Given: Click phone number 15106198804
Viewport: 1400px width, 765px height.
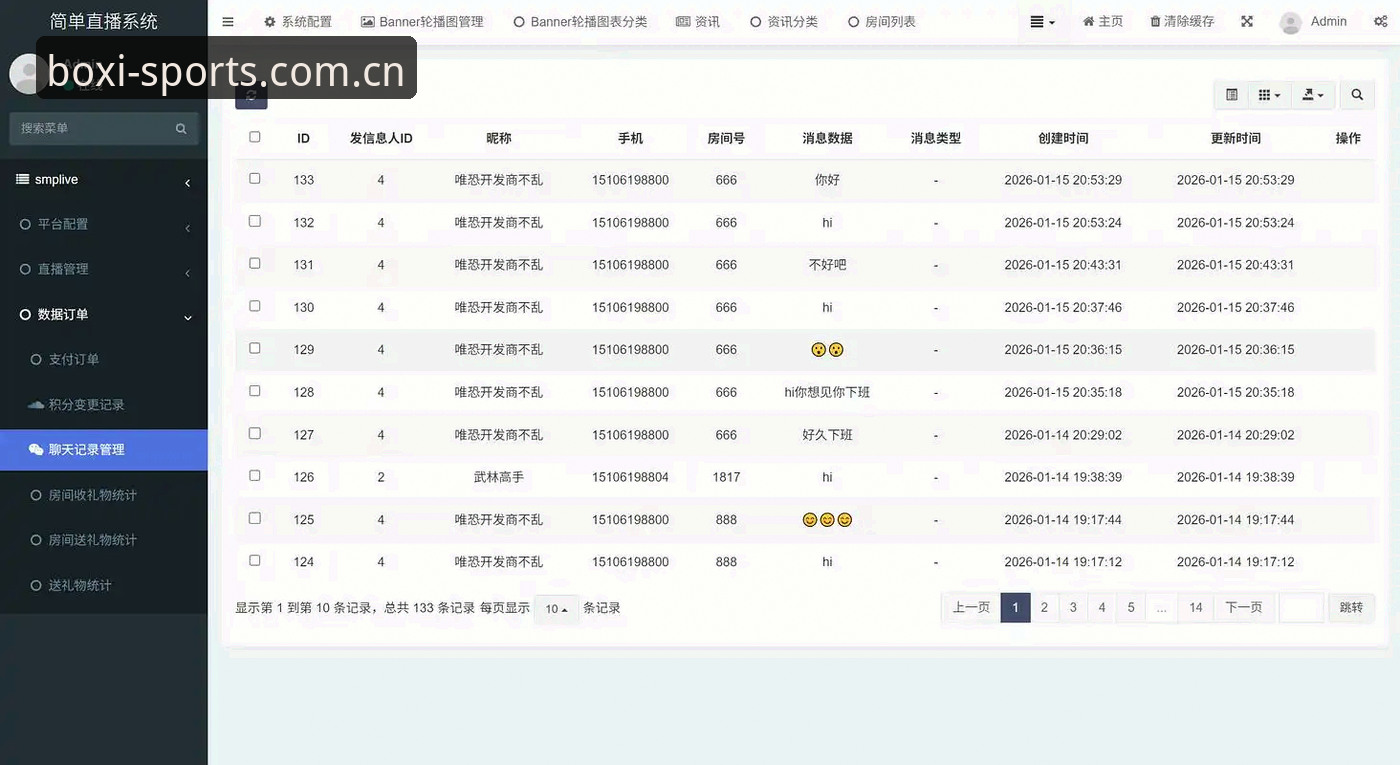Looking at the screenshot, I should [x=630, y=477].
